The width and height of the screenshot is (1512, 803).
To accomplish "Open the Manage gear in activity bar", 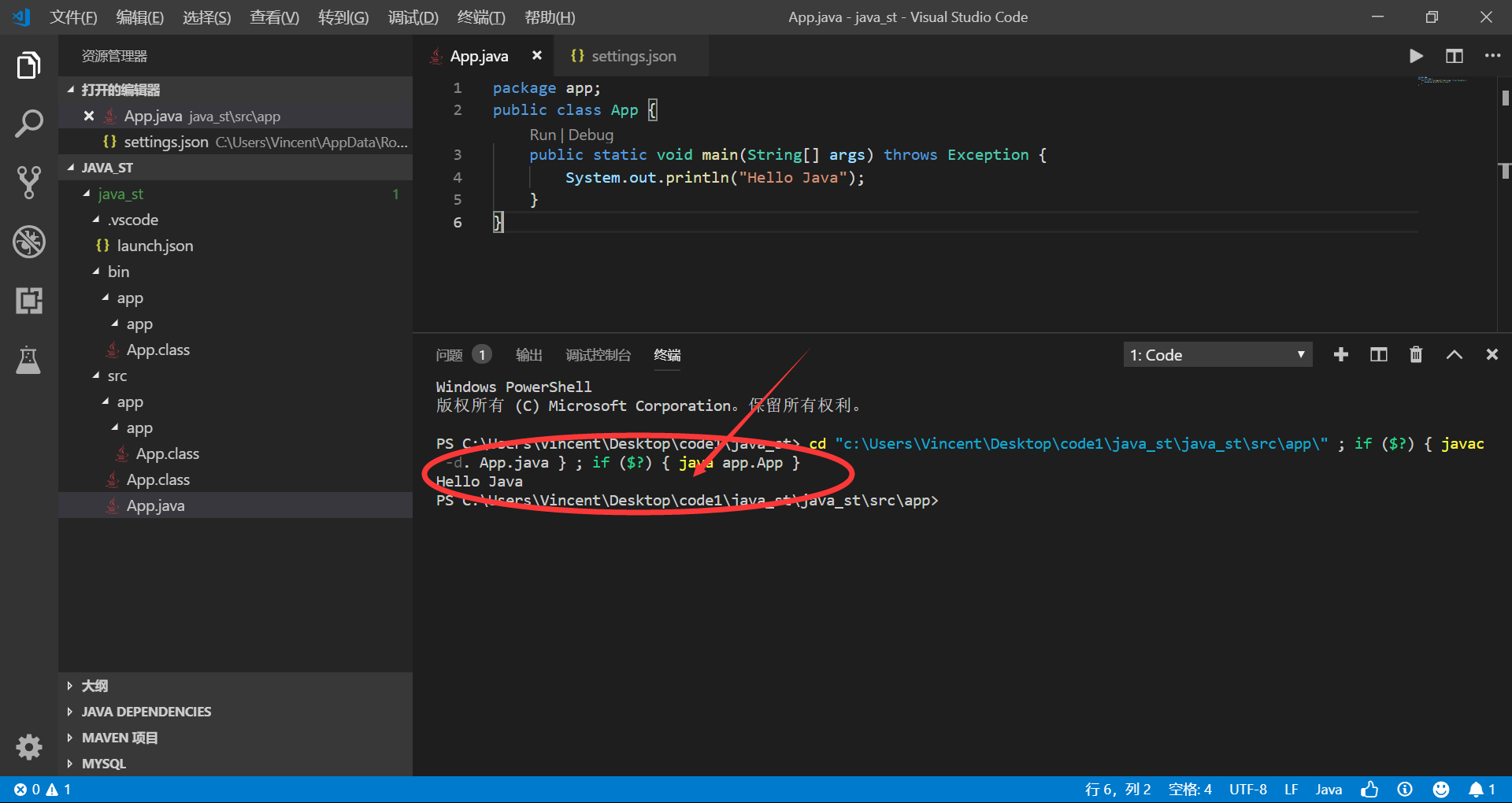I will [x=29, y=747].
